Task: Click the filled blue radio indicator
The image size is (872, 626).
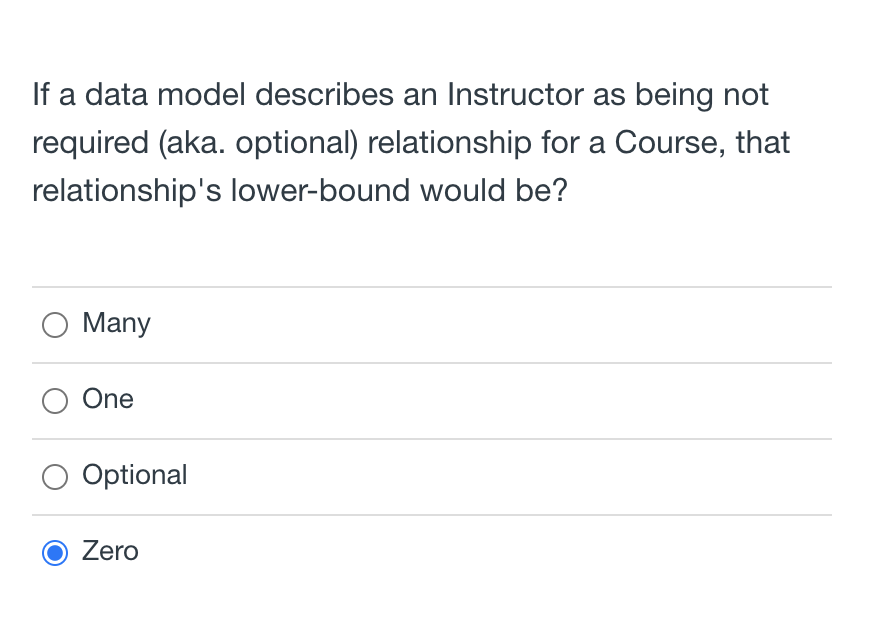Action: tap(55, 552)
